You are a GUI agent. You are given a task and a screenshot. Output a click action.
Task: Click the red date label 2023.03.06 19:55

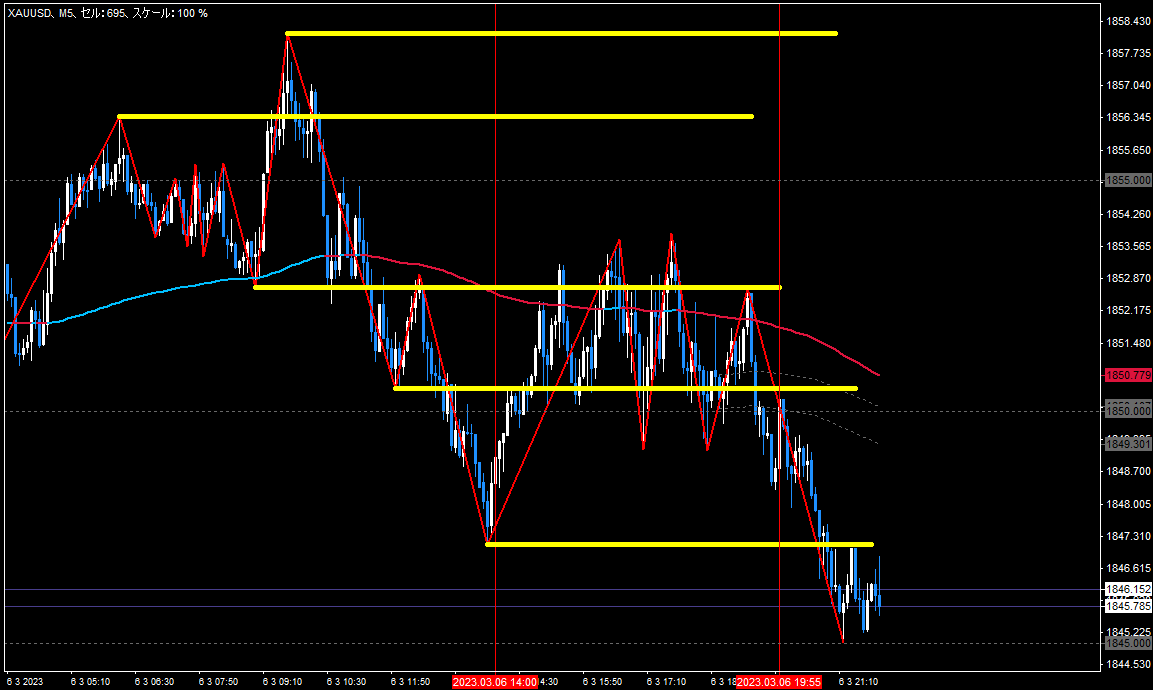[779, 682]
